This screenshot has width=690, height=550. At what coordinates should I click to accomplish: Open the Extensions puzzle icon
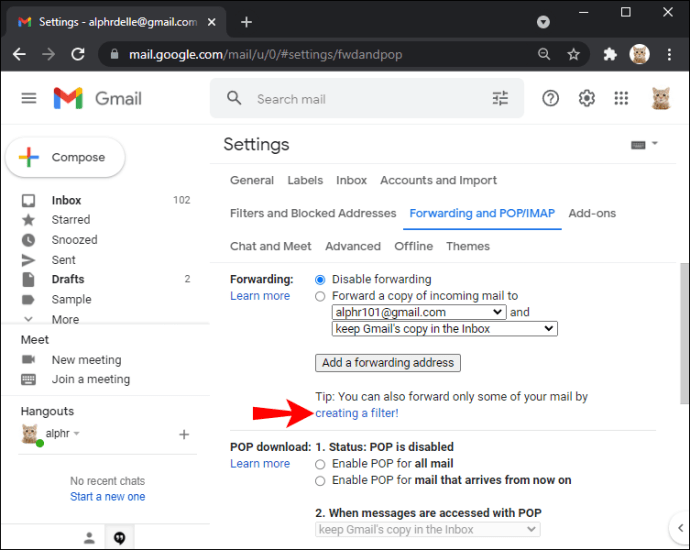tap(610, 55)
